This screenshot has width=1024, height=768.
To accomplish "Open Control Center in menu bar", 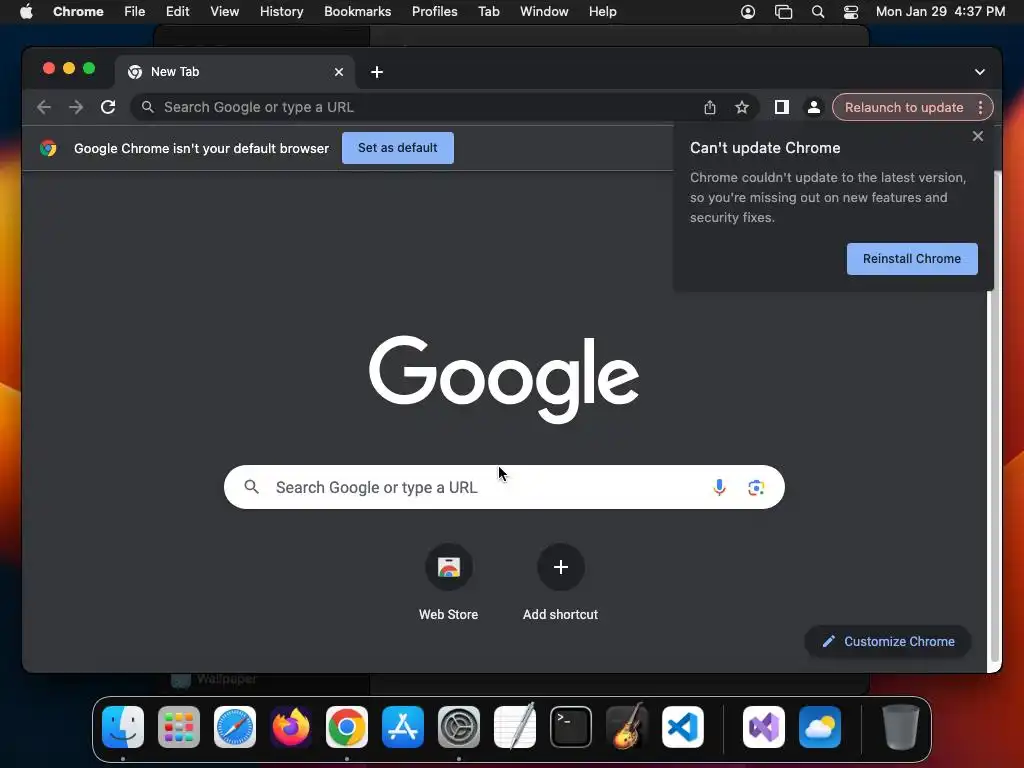I will click(851, 12).
